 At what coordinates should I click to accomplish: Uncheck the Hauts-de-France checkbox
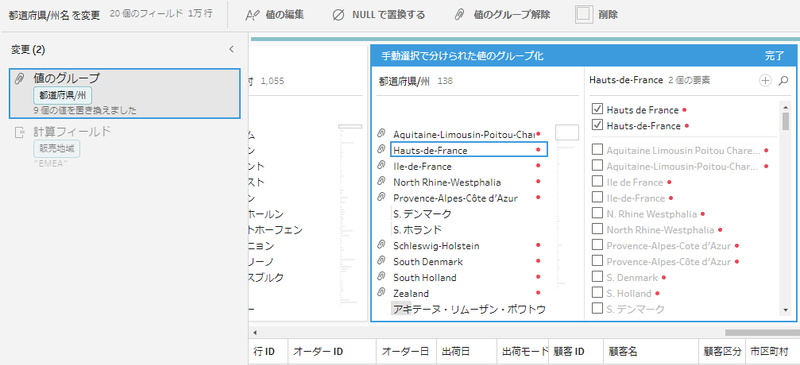597,125
